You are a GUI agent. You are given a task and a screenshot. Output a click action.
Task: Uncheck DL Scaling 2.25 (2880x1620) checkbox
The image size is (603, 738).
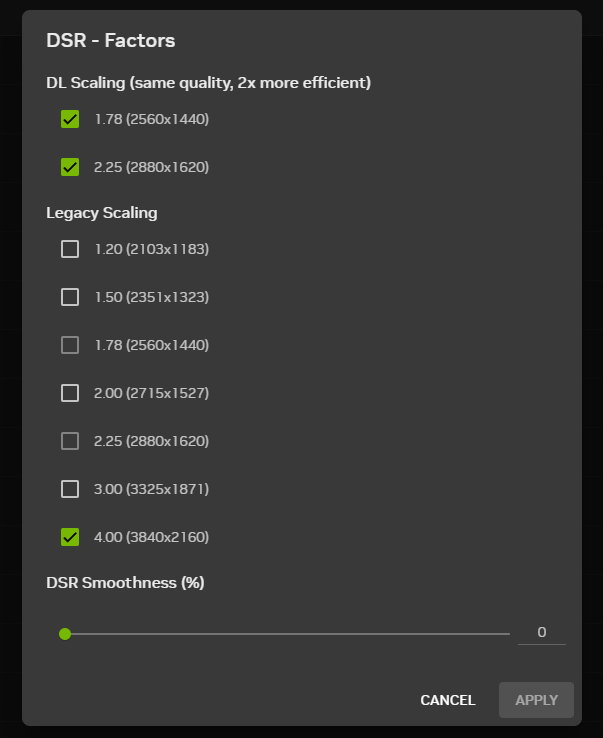pyautogui.click(x=70, y=167)
